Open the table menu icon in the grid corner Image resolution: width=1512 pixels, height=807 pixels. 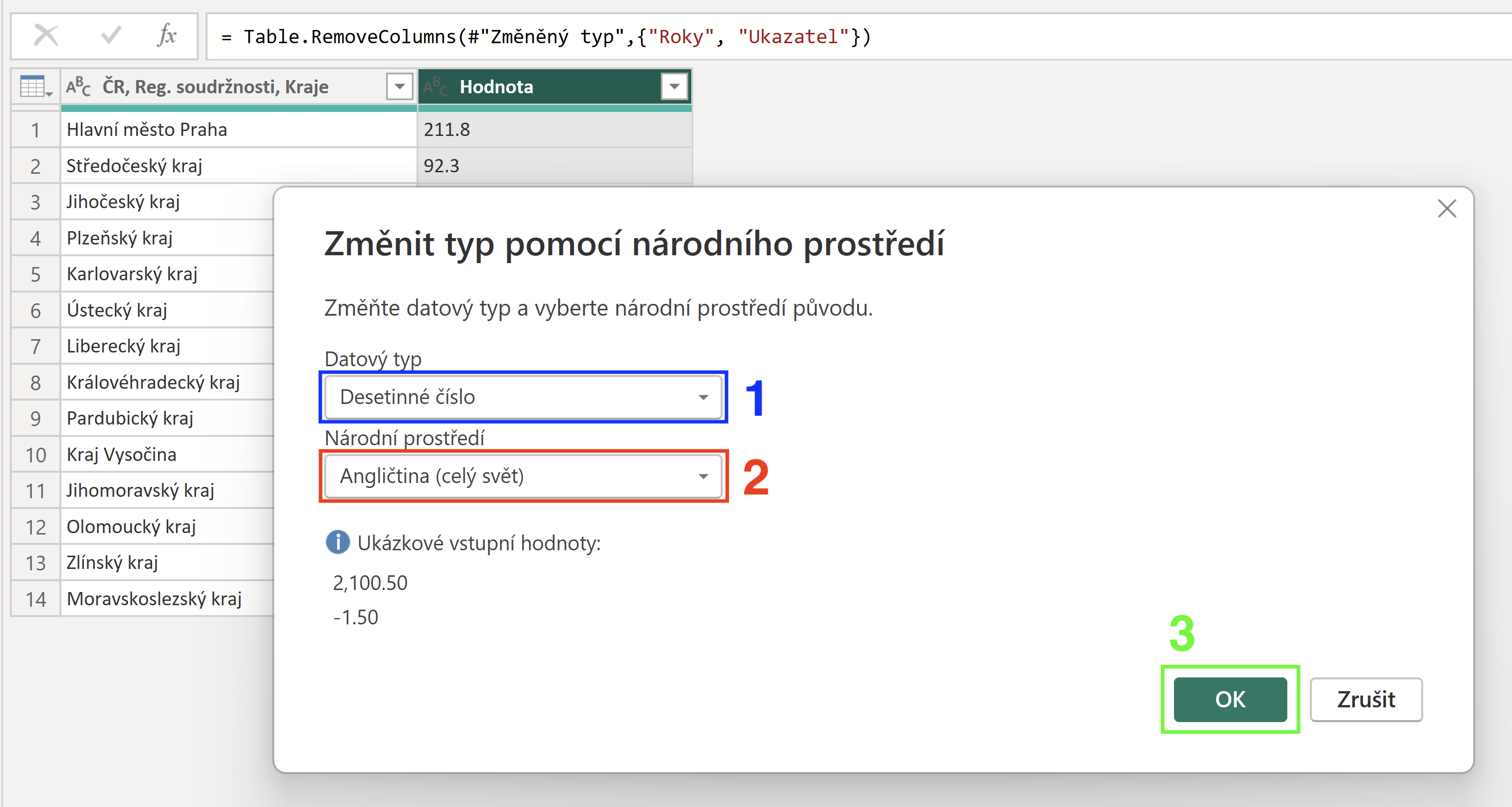[x=36, y=87]
